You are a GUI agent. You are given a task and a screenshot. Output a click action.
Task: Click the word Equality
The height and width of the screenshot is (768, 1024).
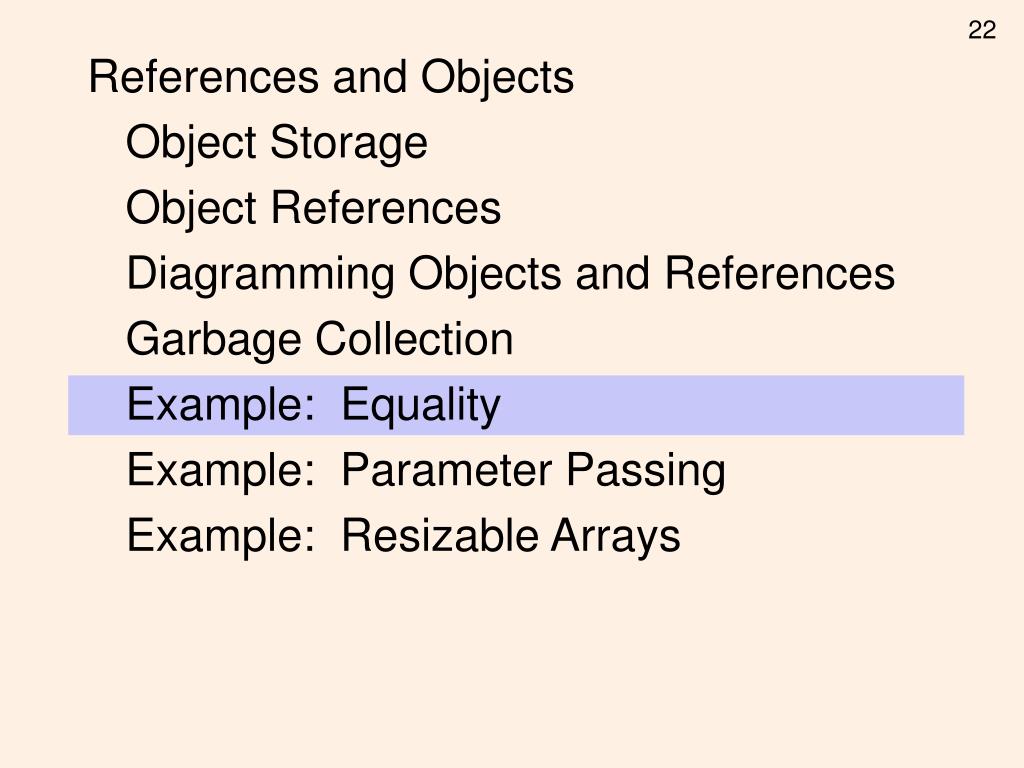pyautogui.click(x=421, y=405)
